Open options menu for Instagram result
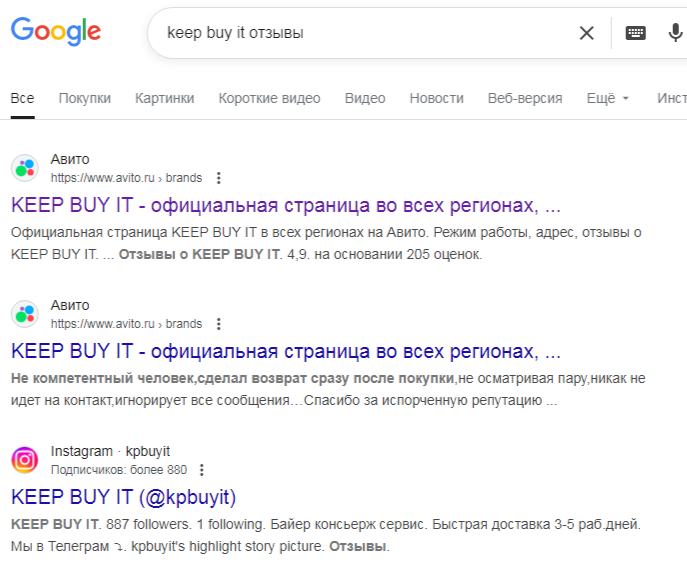Image resolution: width=687 pixels, height=568 pixels. coord(202,470)
